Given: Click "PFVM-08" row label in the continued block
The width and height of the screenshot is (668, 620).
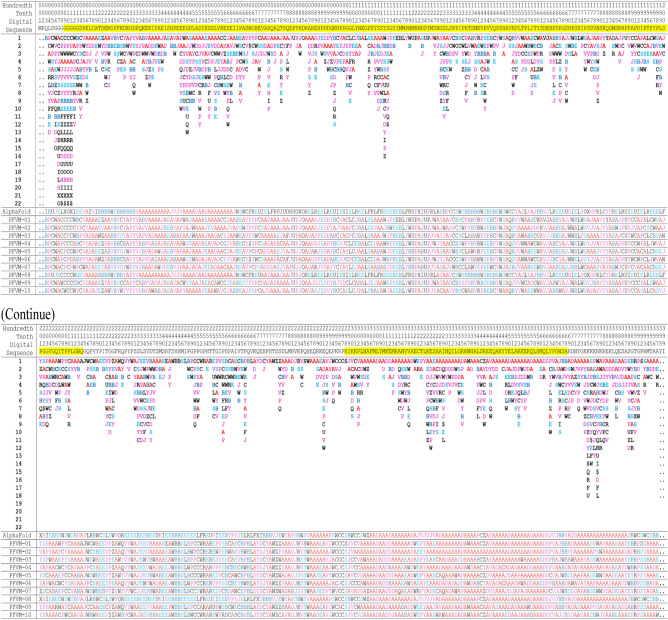Looking at the screenshot, I should click(x=20, y=599).
